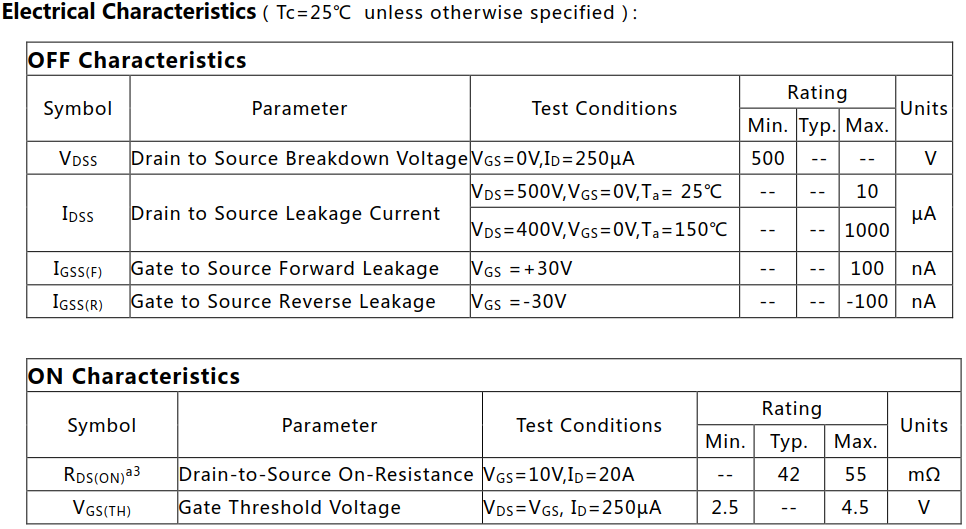This screenshot has width=966, height=529.
Task: Click the "ON Characteristics" table heading
Action: (x=134, y=376)
